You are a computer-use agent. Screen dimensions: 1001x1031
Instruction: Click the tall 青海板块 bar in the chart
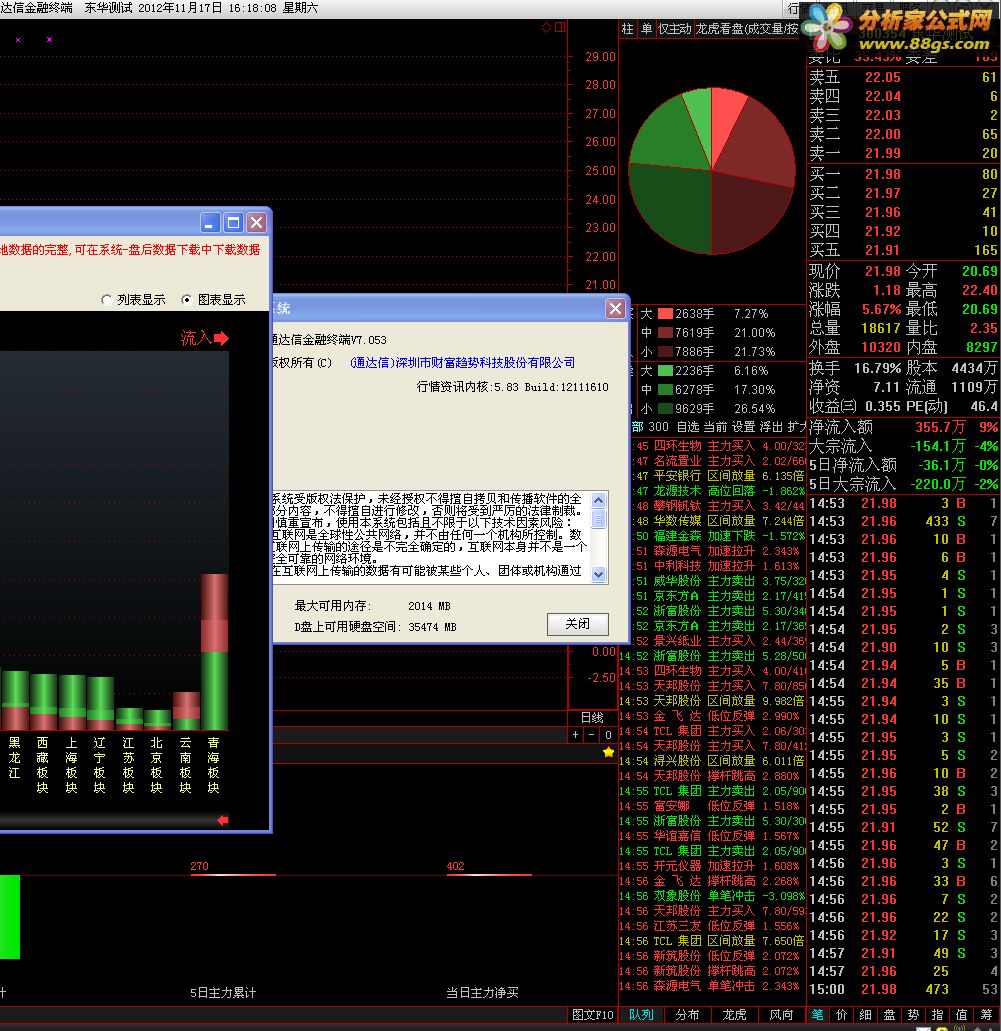(214, 652)
